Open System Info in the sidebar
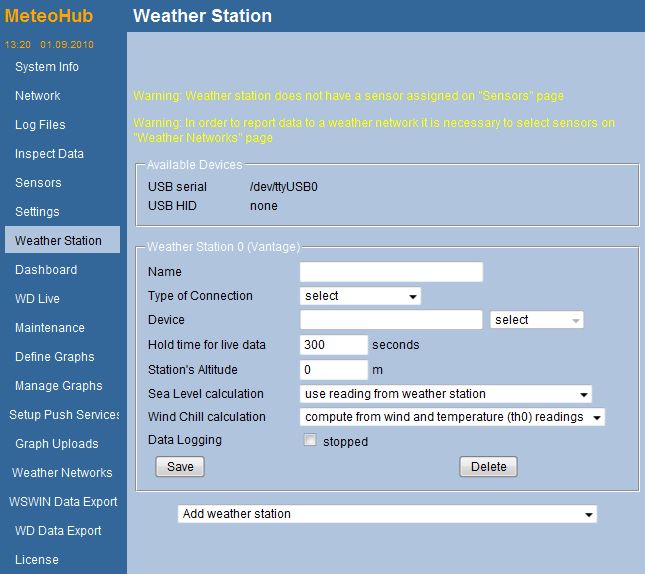Viewport: 645px width, 574px height. [x=47, y=67]
